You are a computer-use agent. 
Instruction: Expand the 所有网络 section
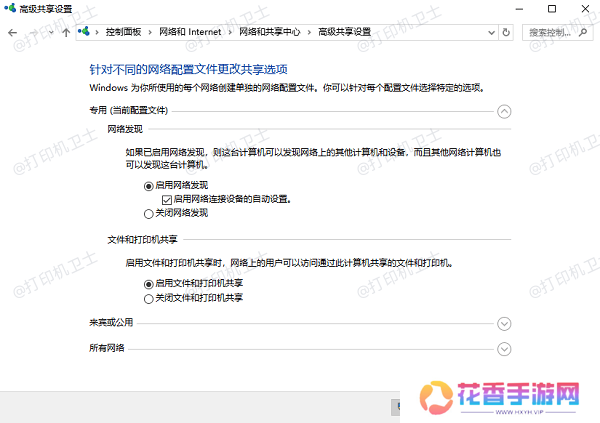504,348
